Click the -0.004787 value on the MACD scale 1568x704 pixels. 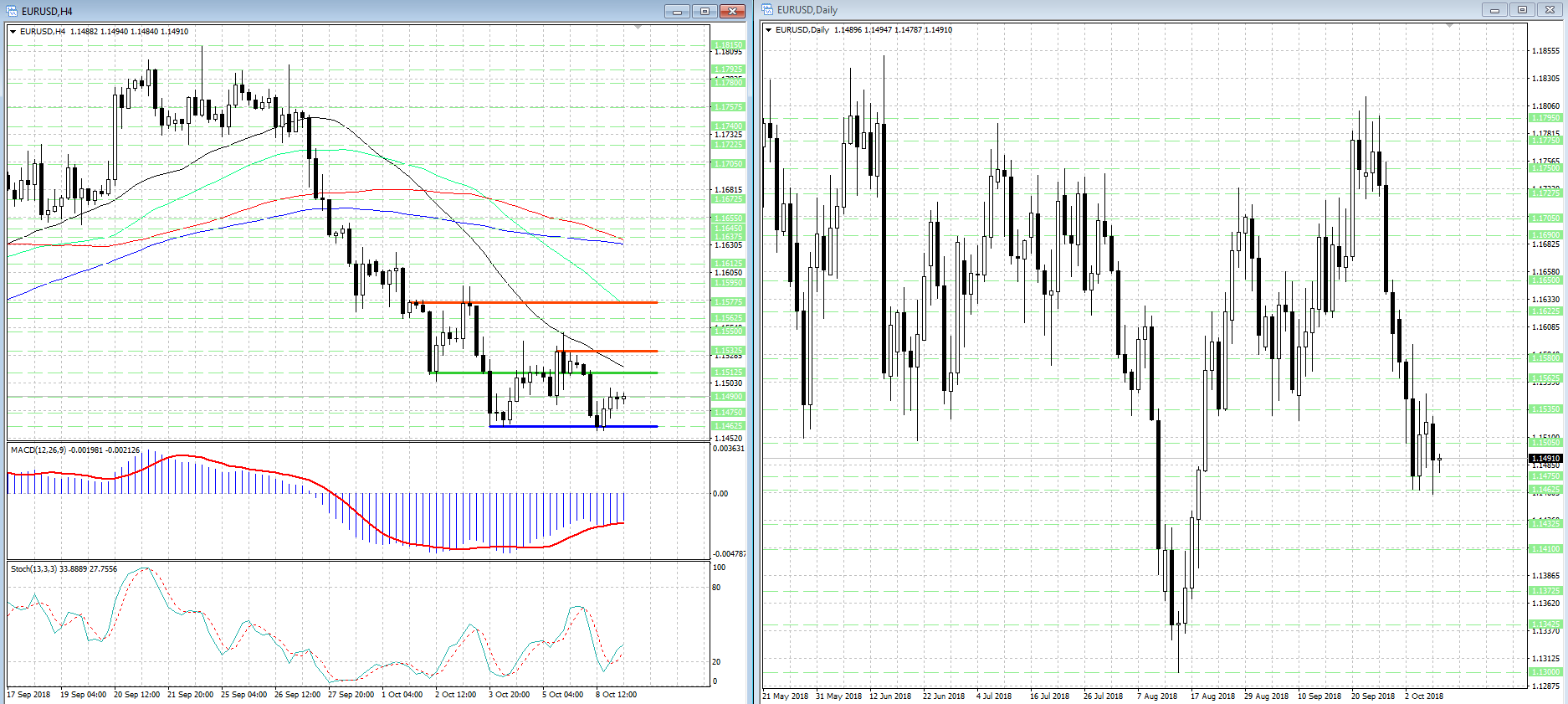tap(729, 554)
